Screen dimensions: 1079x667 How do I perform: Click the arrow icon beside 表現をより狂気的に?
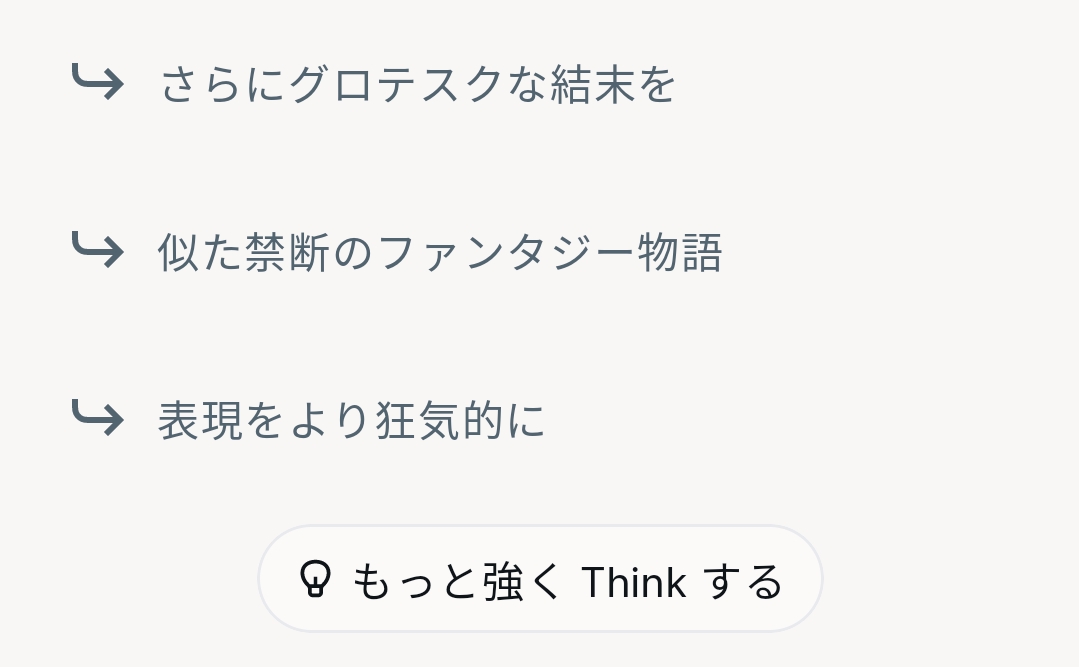click(x=97, y=418)
